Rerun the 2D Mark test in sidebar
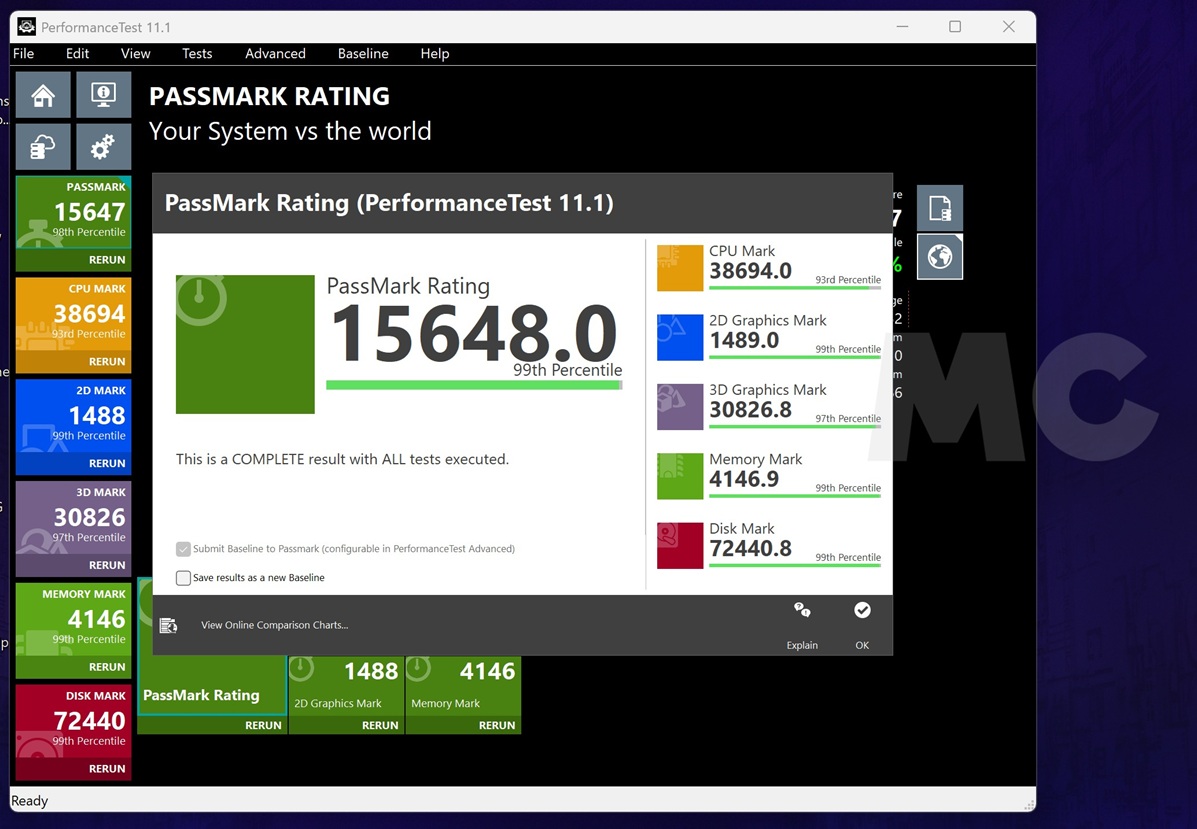The image size is (1197, 829). click(x=107, y=463)
